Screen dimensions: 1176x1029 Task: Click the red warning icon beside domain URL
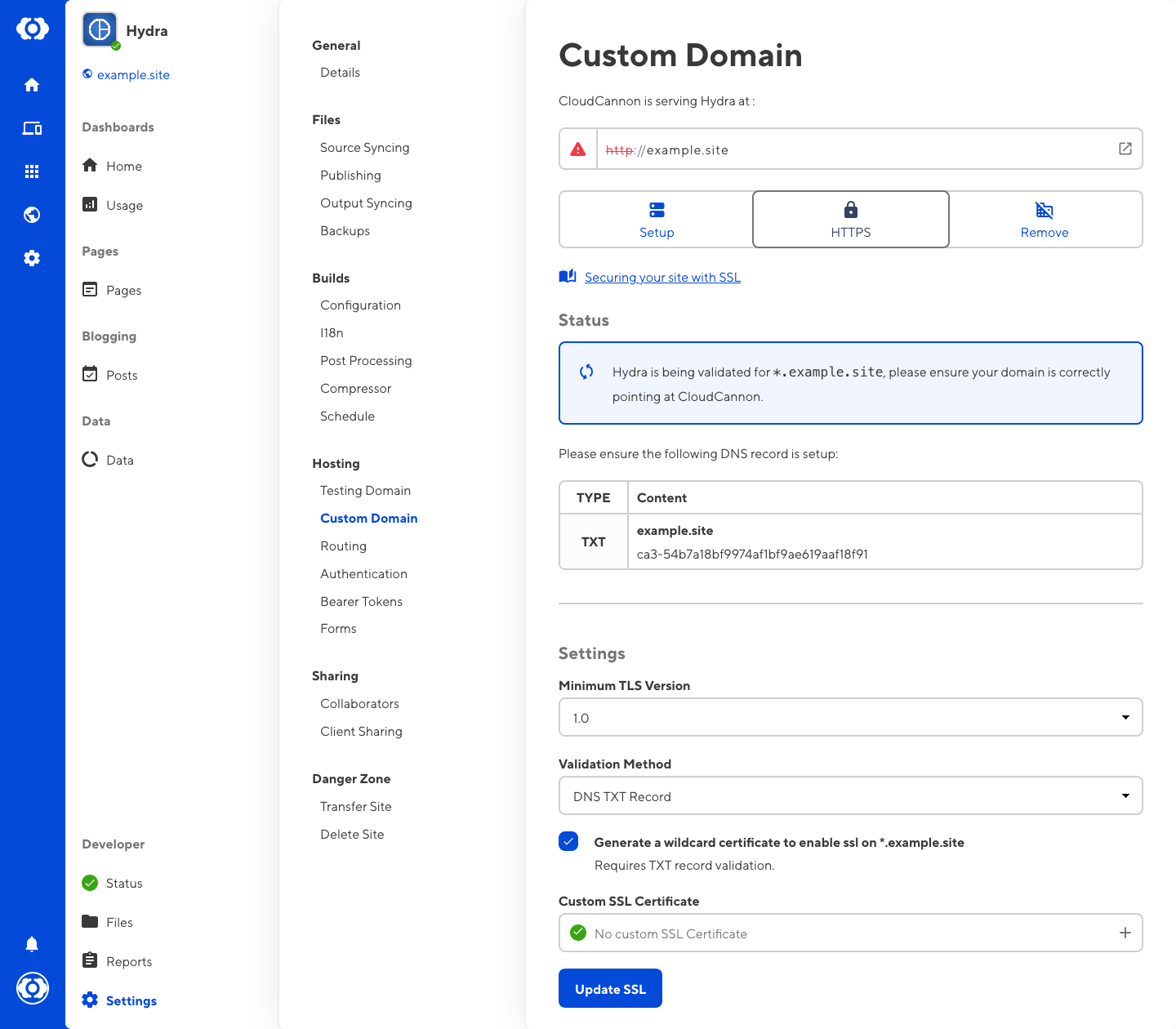(x=578, y=149)
